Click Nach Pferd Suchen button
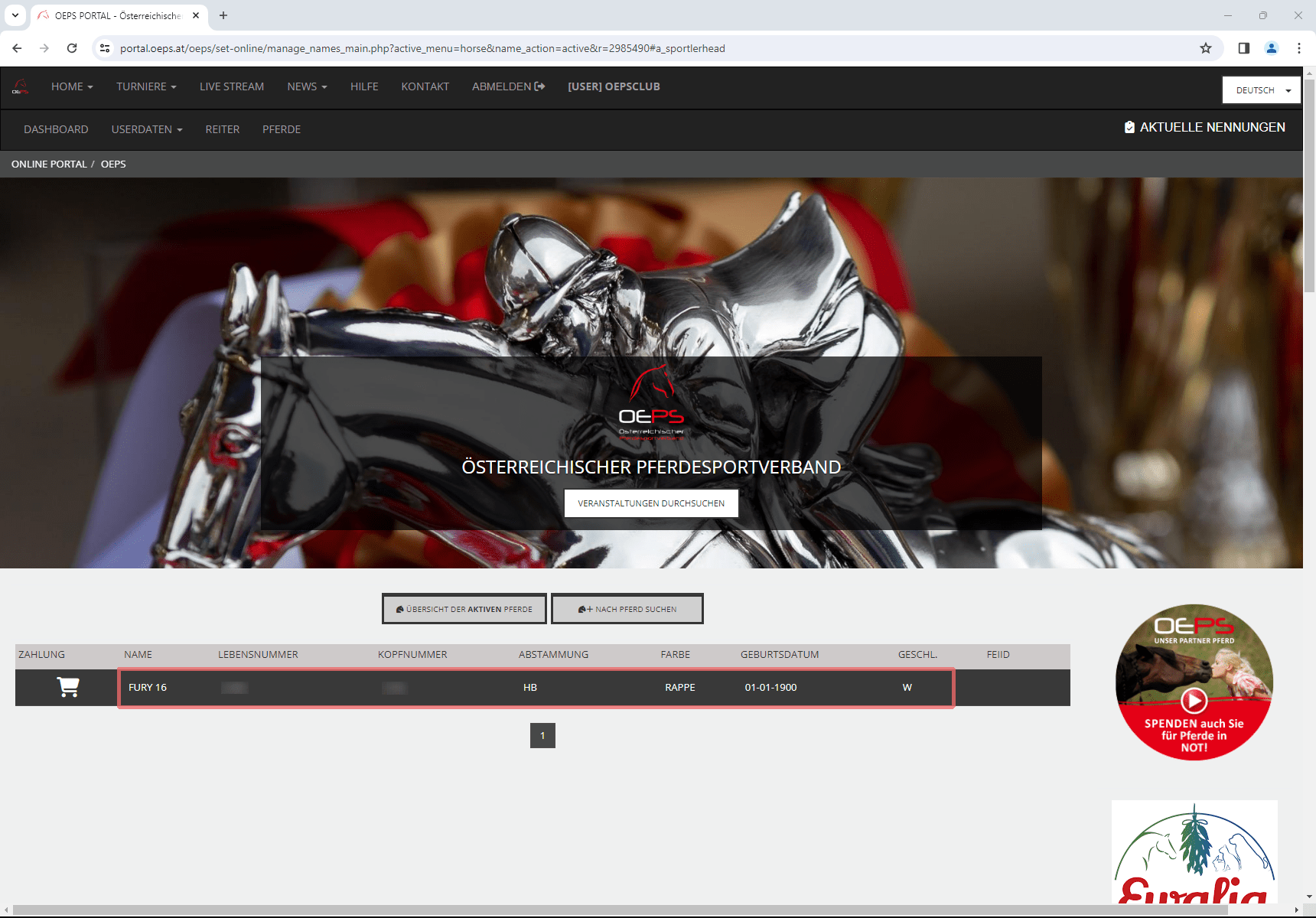1316x918 pixels. click(x=627, y=609)
